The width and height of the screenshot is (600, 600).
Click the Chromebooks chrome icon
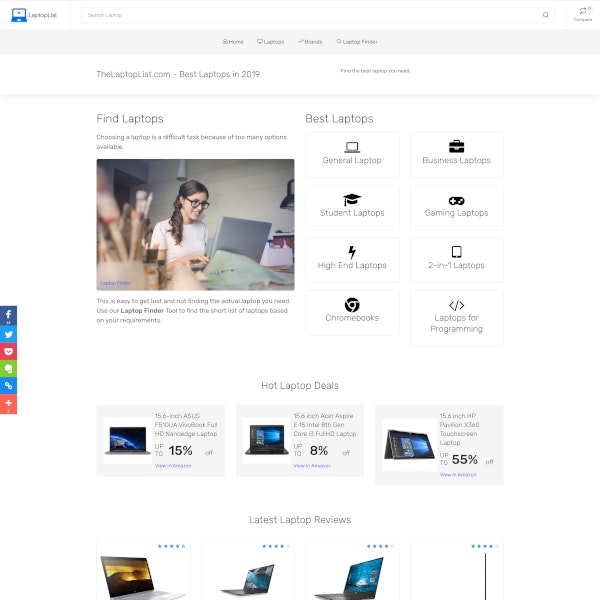click(x=352, y=305)
